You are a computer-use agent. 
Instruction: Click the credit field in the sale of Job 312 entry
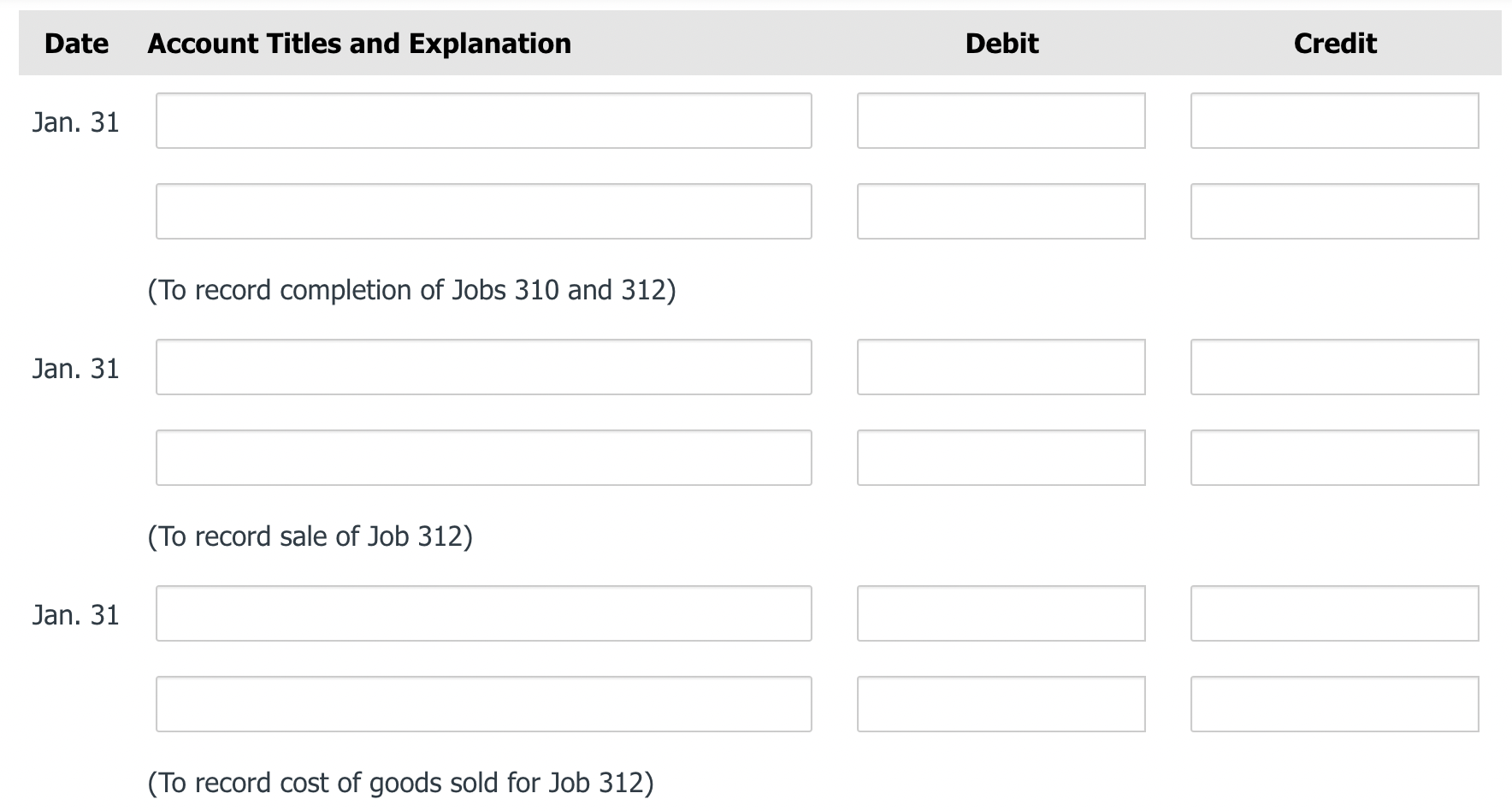(1334, 367)
